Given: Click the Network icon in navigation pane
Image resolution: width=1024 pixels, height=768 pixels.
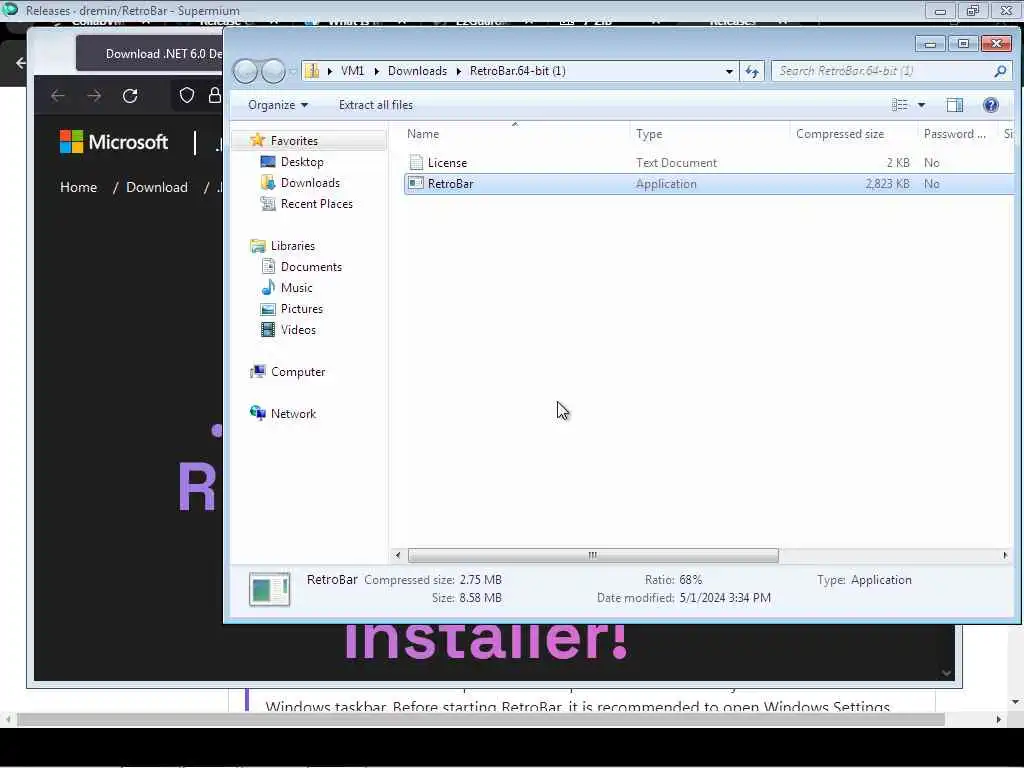Looking at the screenshot, I should click(x=258, y=413).
